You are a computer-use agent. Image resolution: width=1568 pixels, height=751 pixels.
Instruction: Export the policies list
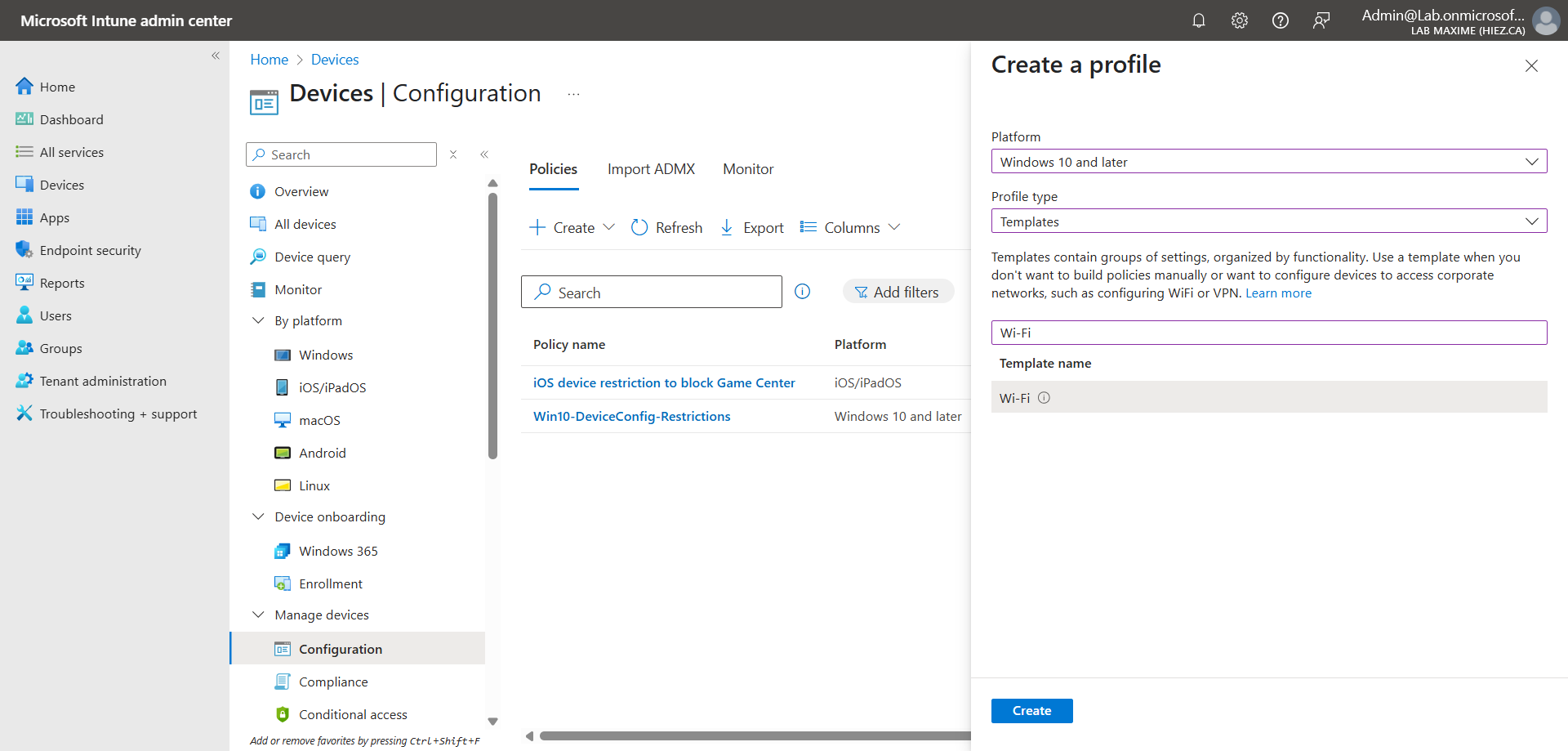click(x=751, y=228)
